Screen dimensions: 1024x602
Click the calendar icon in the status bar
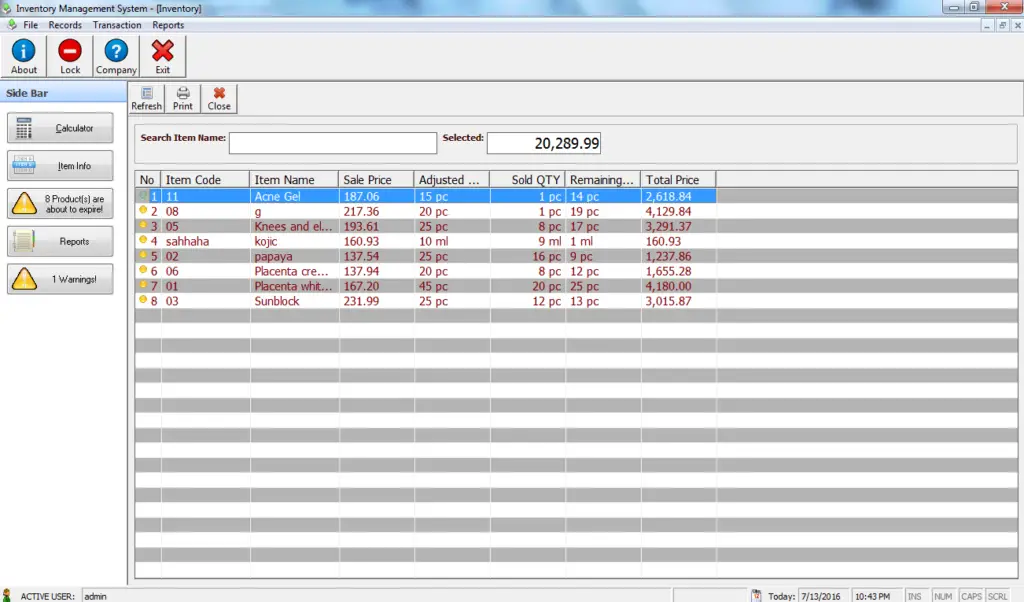(x=755, y=594)
